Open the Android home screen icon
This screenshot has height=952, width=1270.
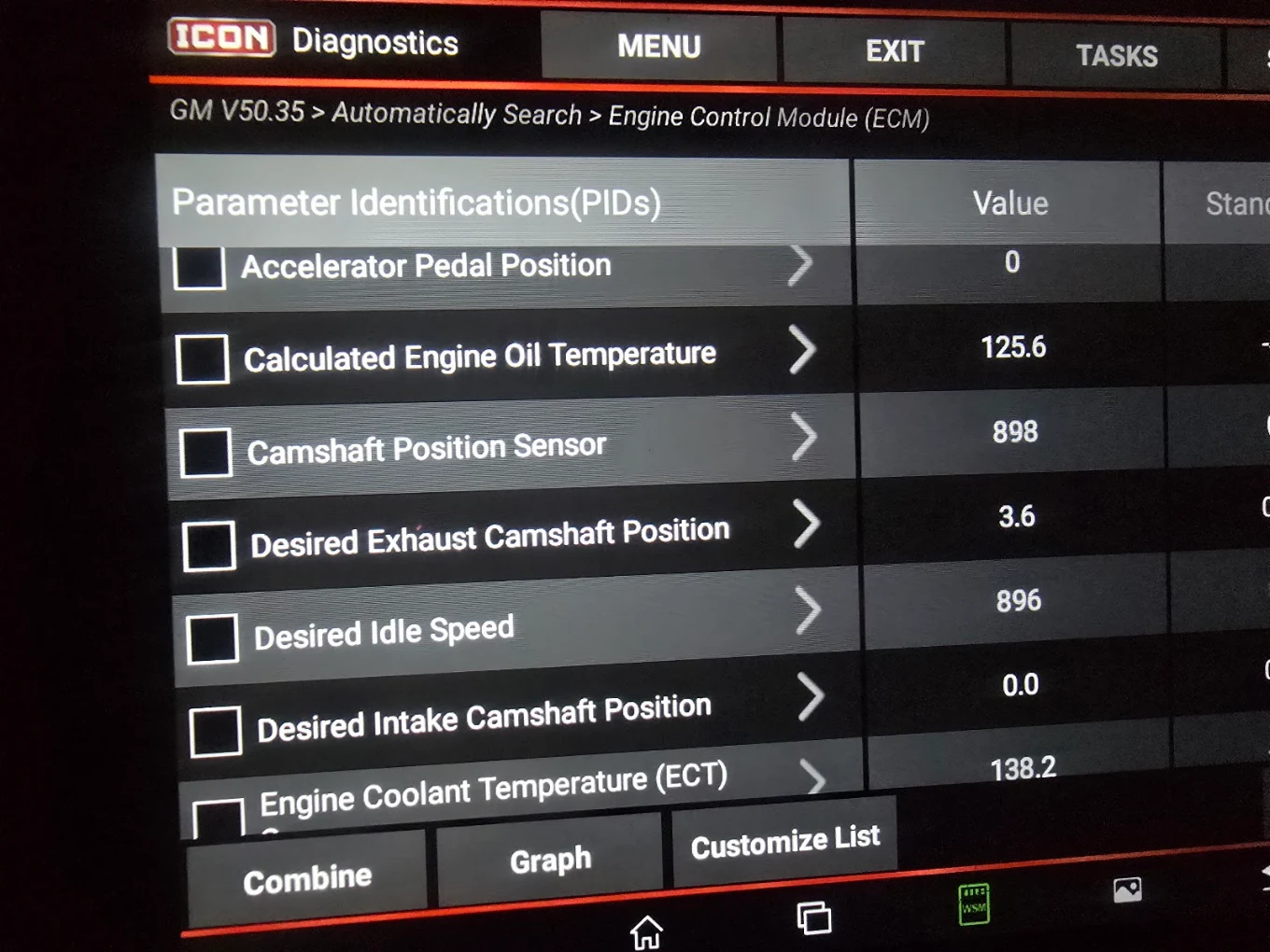pyautogui.click(x=646, y=932)
